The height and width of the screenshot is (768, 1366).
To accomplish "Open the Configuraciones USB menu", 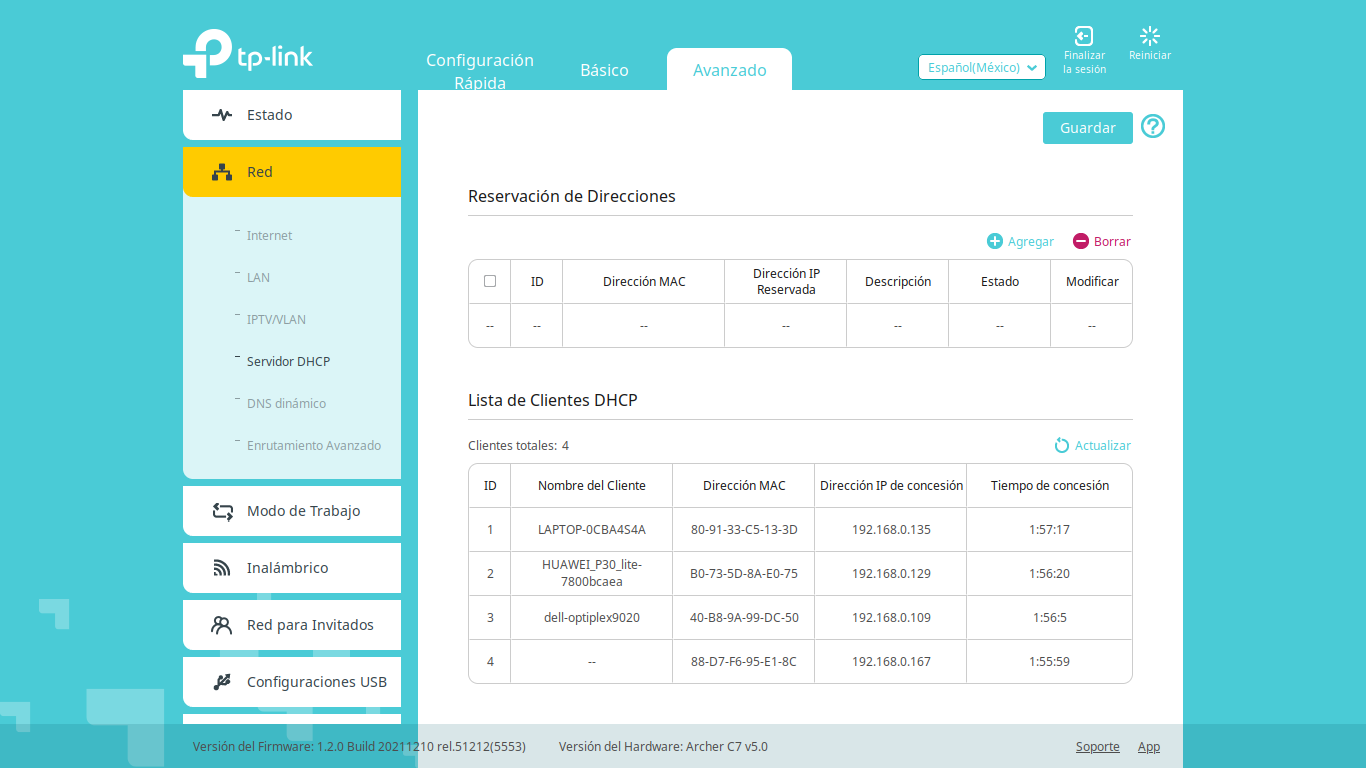I will coord(292,682).
